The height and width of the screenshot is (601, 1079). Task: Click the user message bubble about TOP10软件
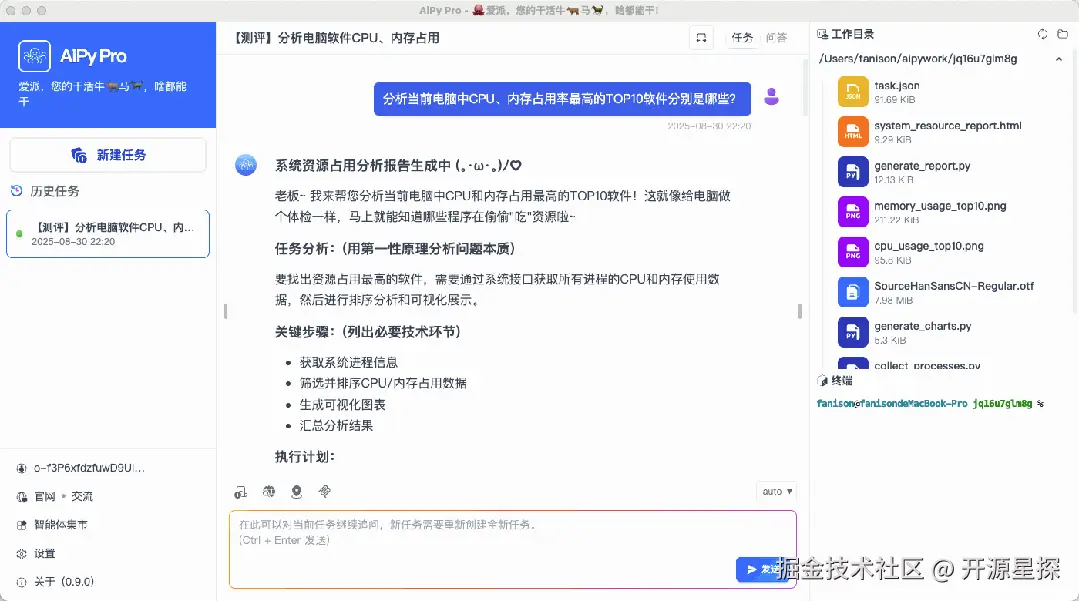click(x=562, y=99)
